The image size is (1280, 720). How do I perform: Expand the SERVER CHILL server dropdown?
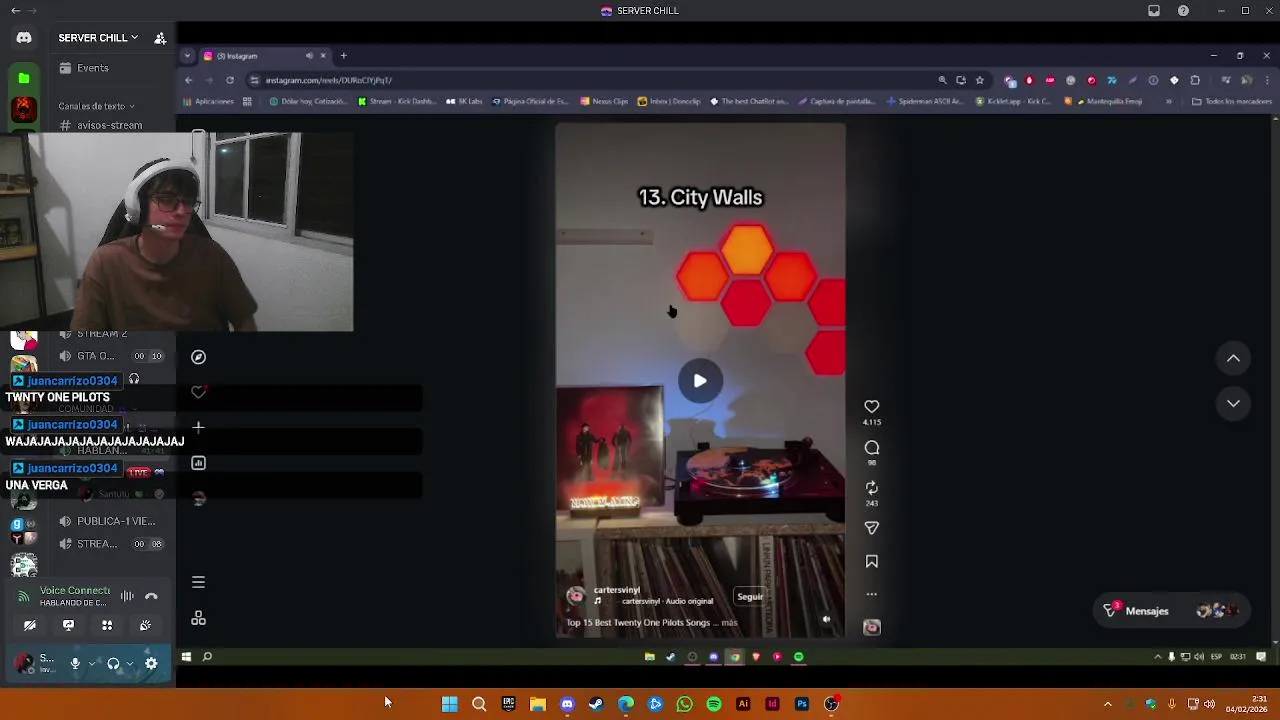[x=98, y=38]
